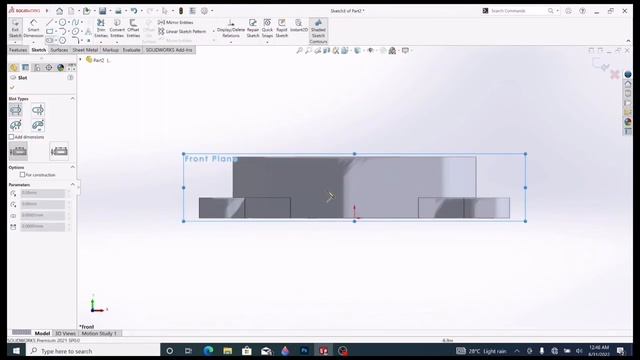Select the Spline sketch tool

tap(75, 22)
